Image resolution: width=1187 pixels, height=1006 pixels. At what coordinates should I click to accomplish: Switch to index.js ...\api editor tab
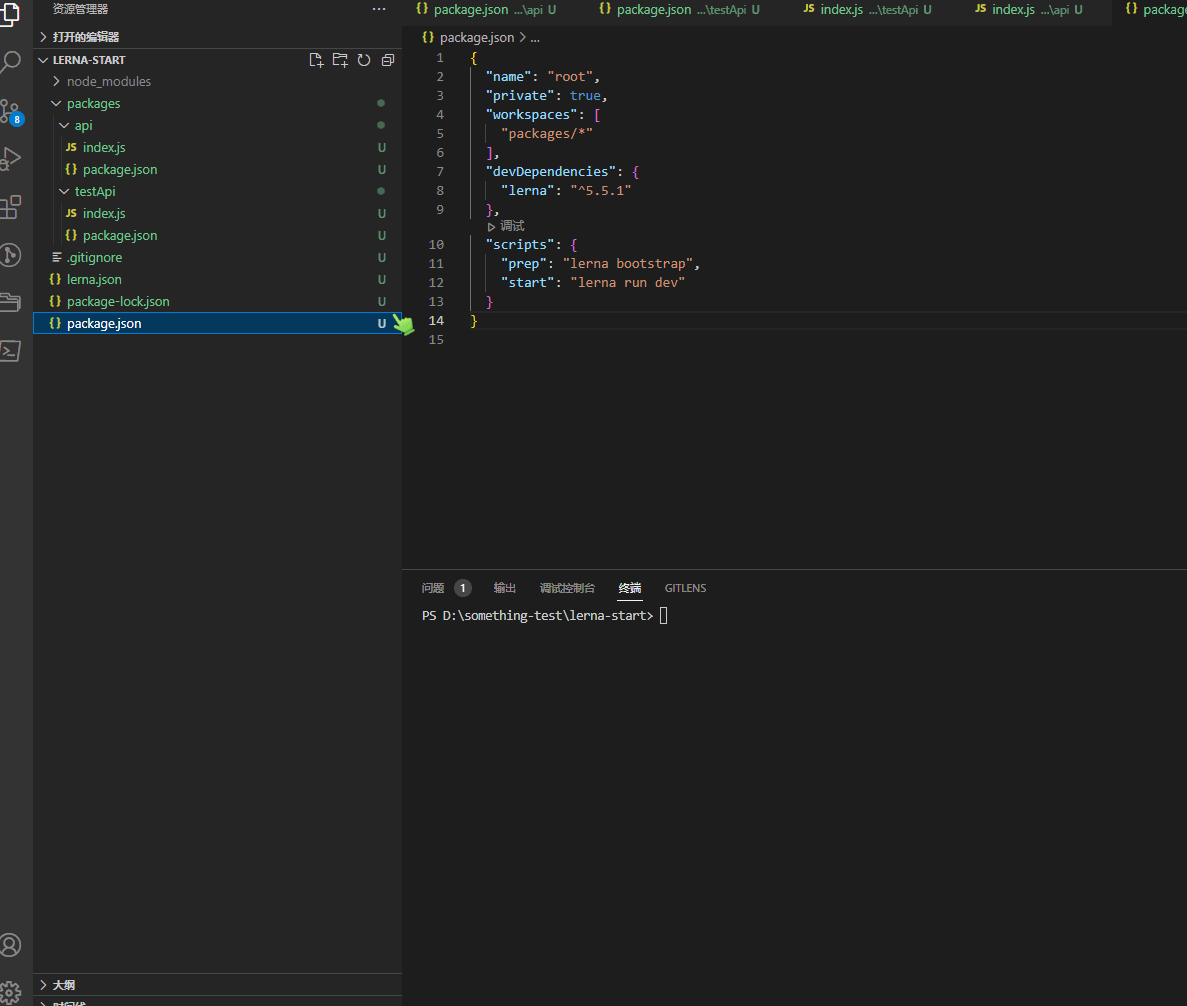(x=1028, y=10)
